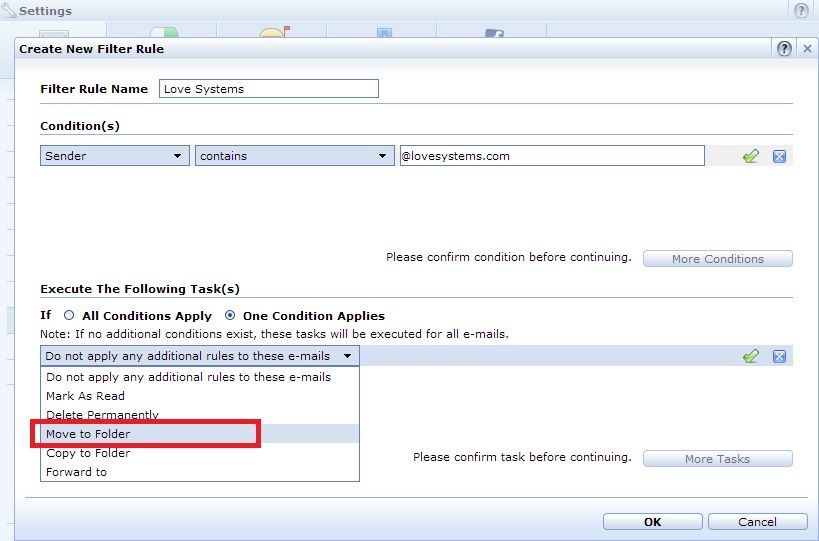Select the One Condition Applies radio button

(x=230, y=315)
